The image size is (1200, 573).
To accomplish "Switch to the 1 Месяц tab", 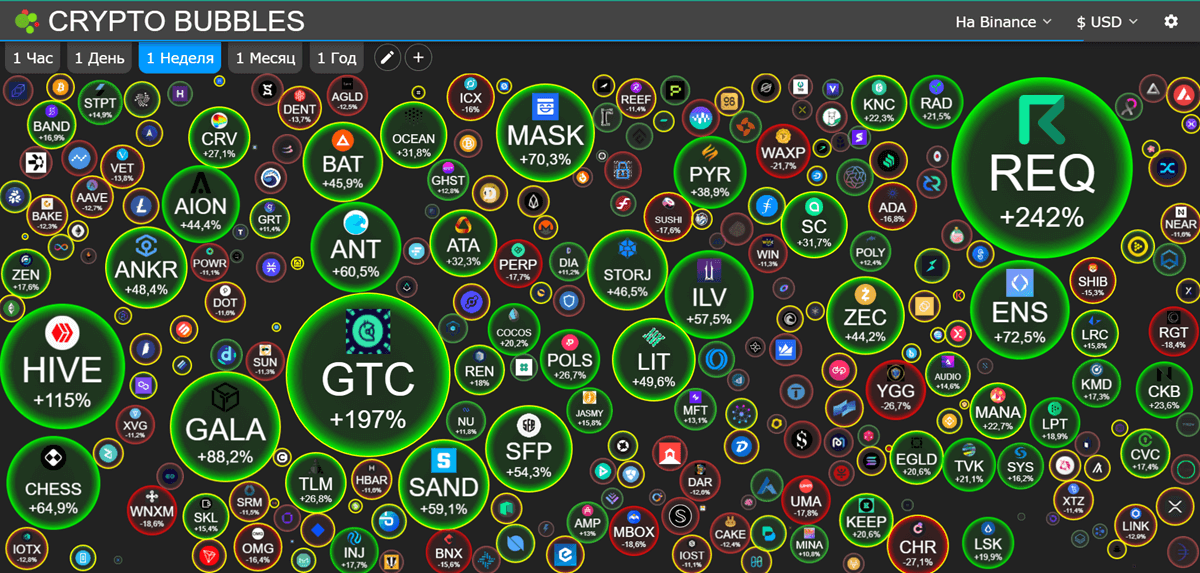I will point(265,58).
